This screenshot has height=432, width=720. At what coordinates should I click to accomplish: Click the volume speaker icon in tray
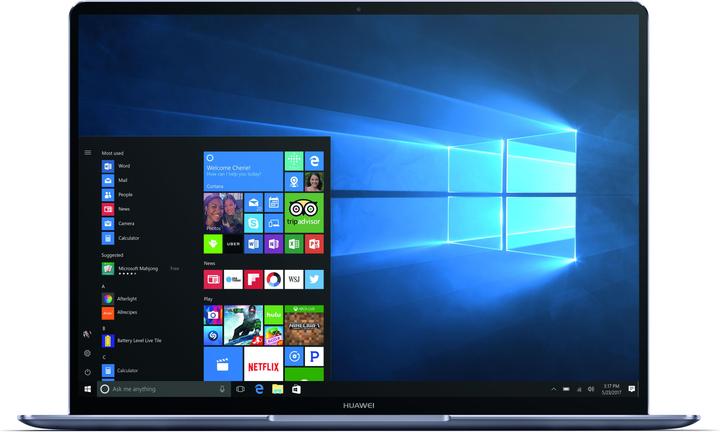[591, 389]
